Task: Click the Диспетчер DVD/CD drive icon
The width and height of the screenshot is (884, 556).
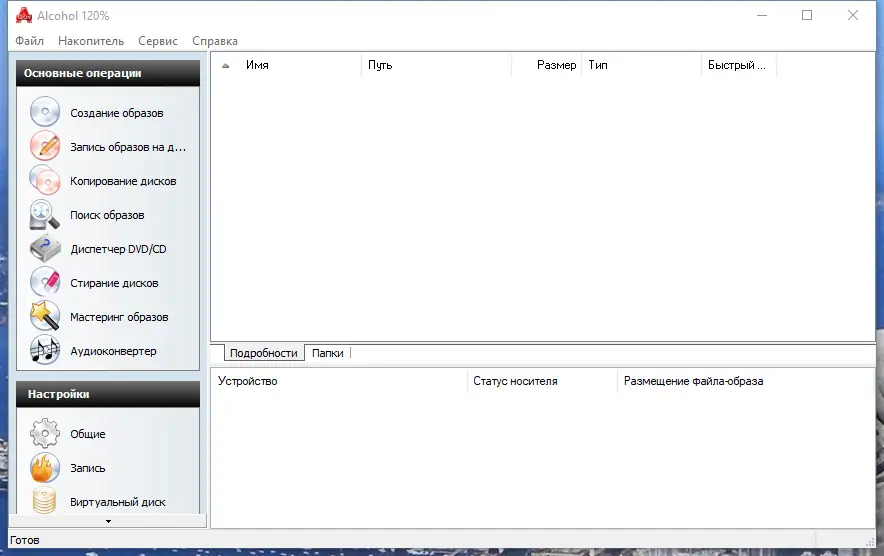Action: (x=45, y=248)
